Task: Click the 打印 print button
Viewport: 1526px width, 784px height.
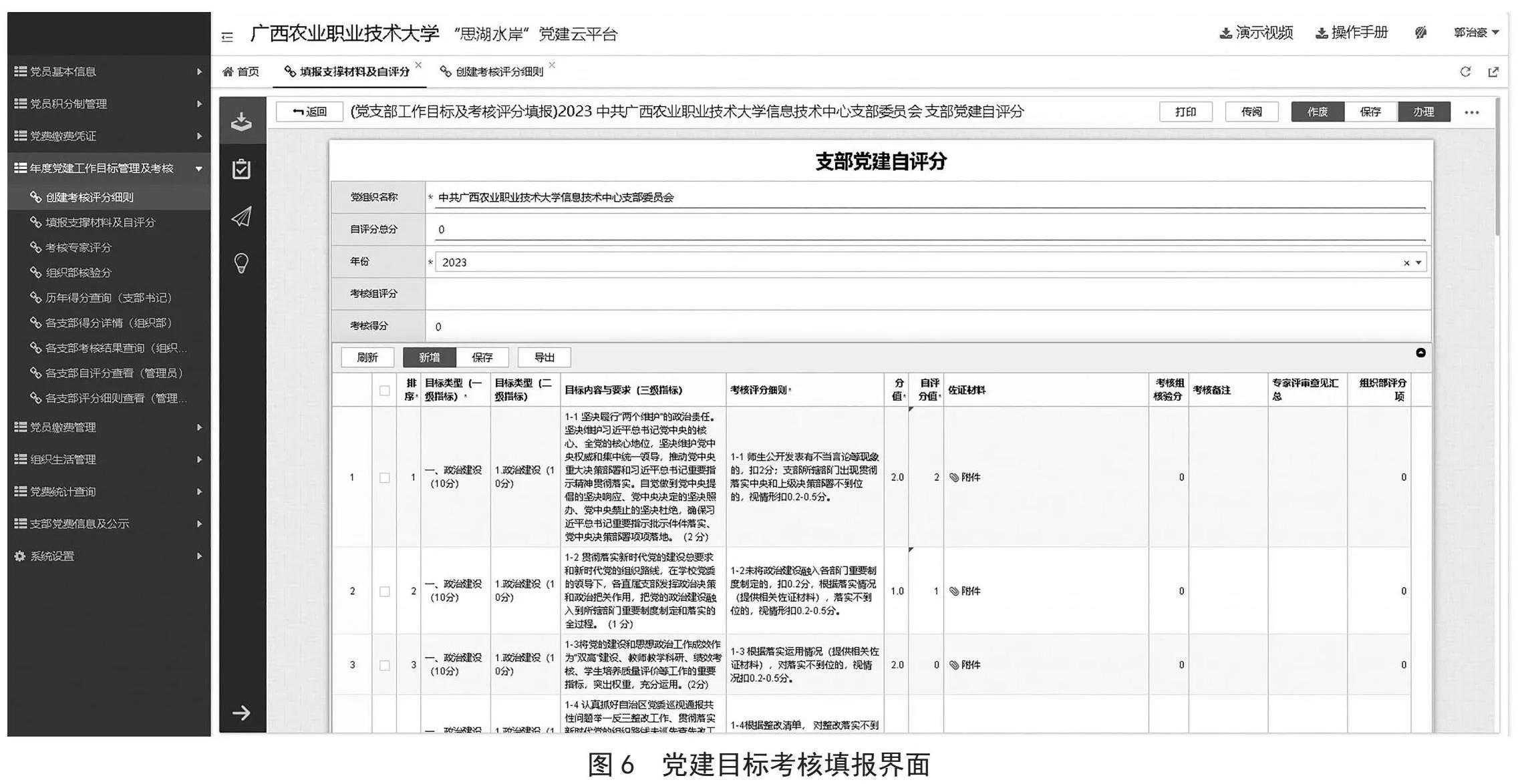Action: click(1185, 112)
